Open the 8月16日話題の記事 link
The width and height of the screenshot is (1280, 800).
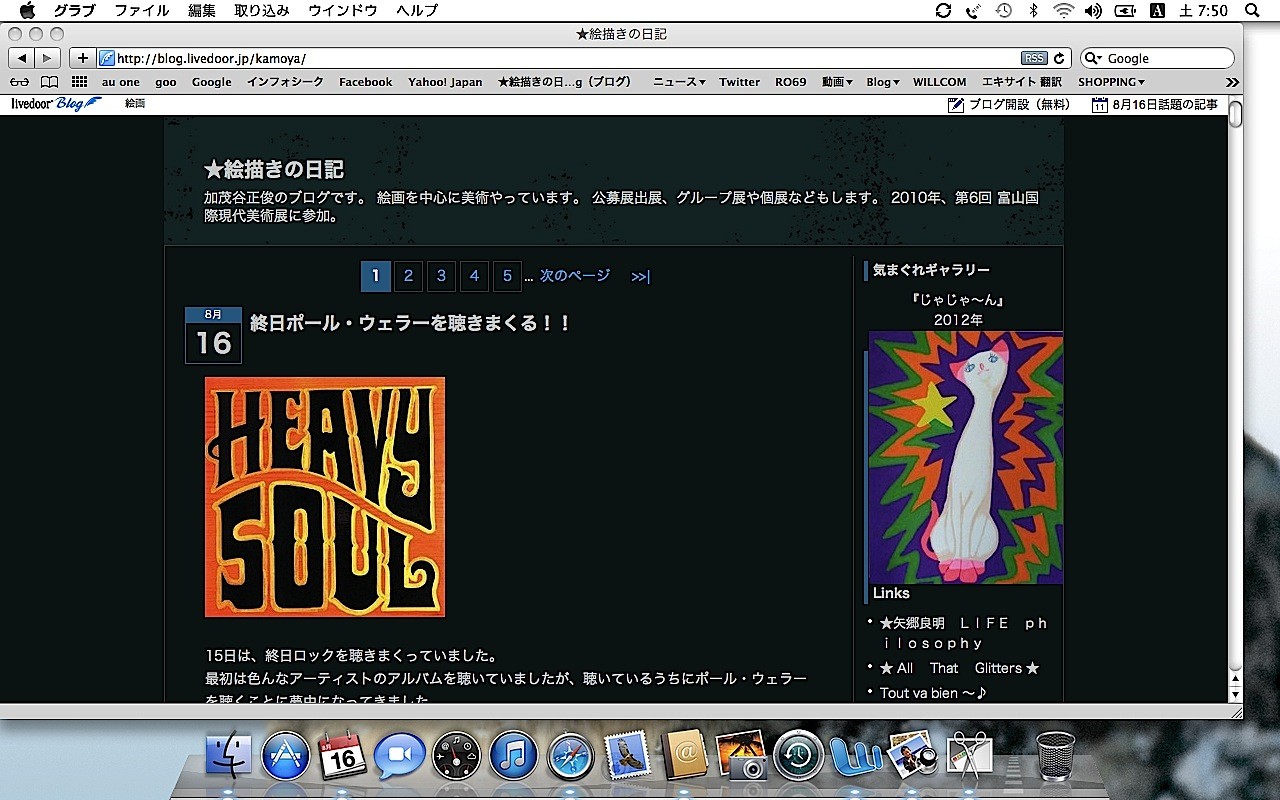[x=1155, y=104]
